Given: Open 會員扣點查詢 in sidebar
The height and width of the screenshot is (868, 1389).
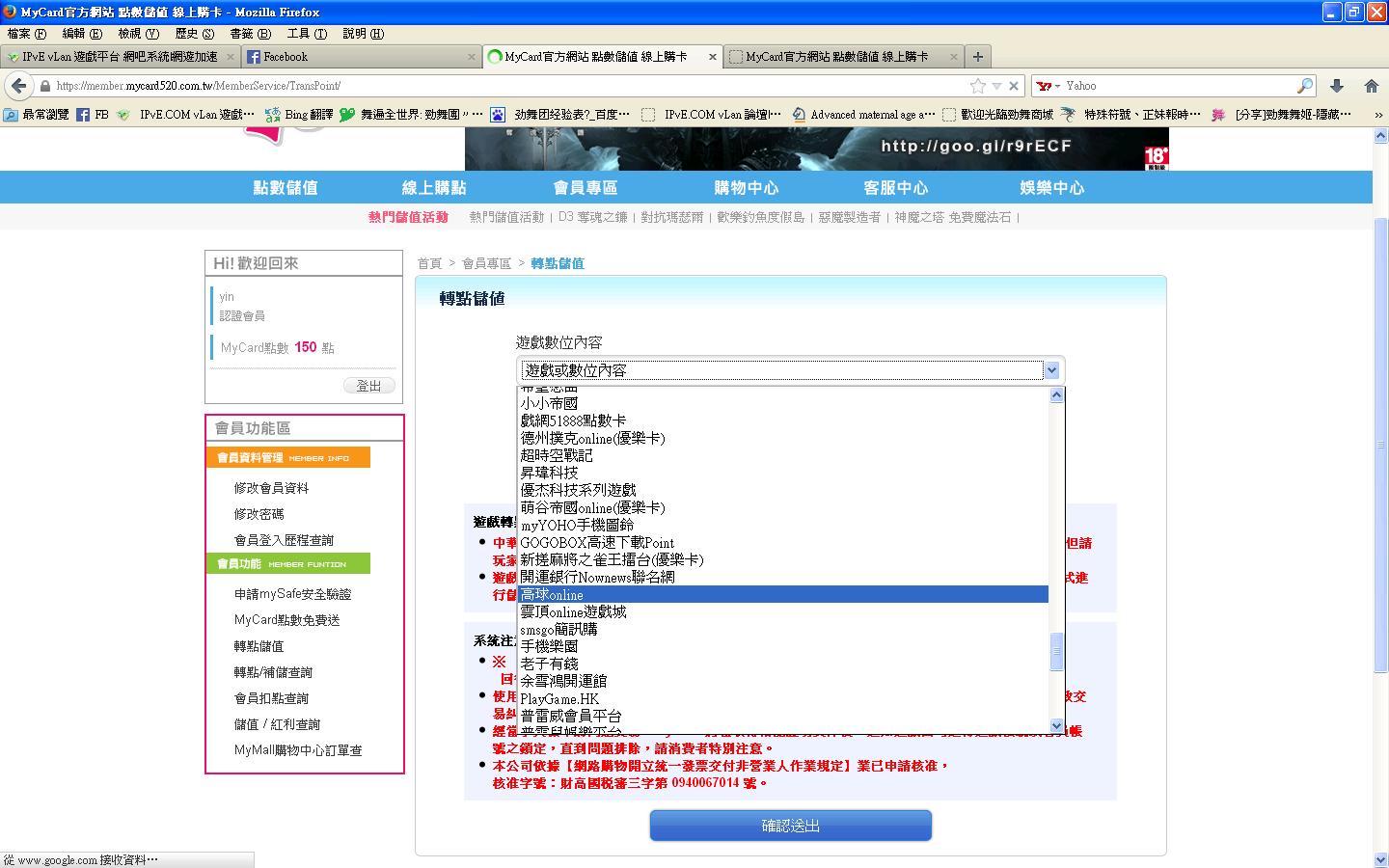Looking at the screenshot, I should [x=271, y=698].
